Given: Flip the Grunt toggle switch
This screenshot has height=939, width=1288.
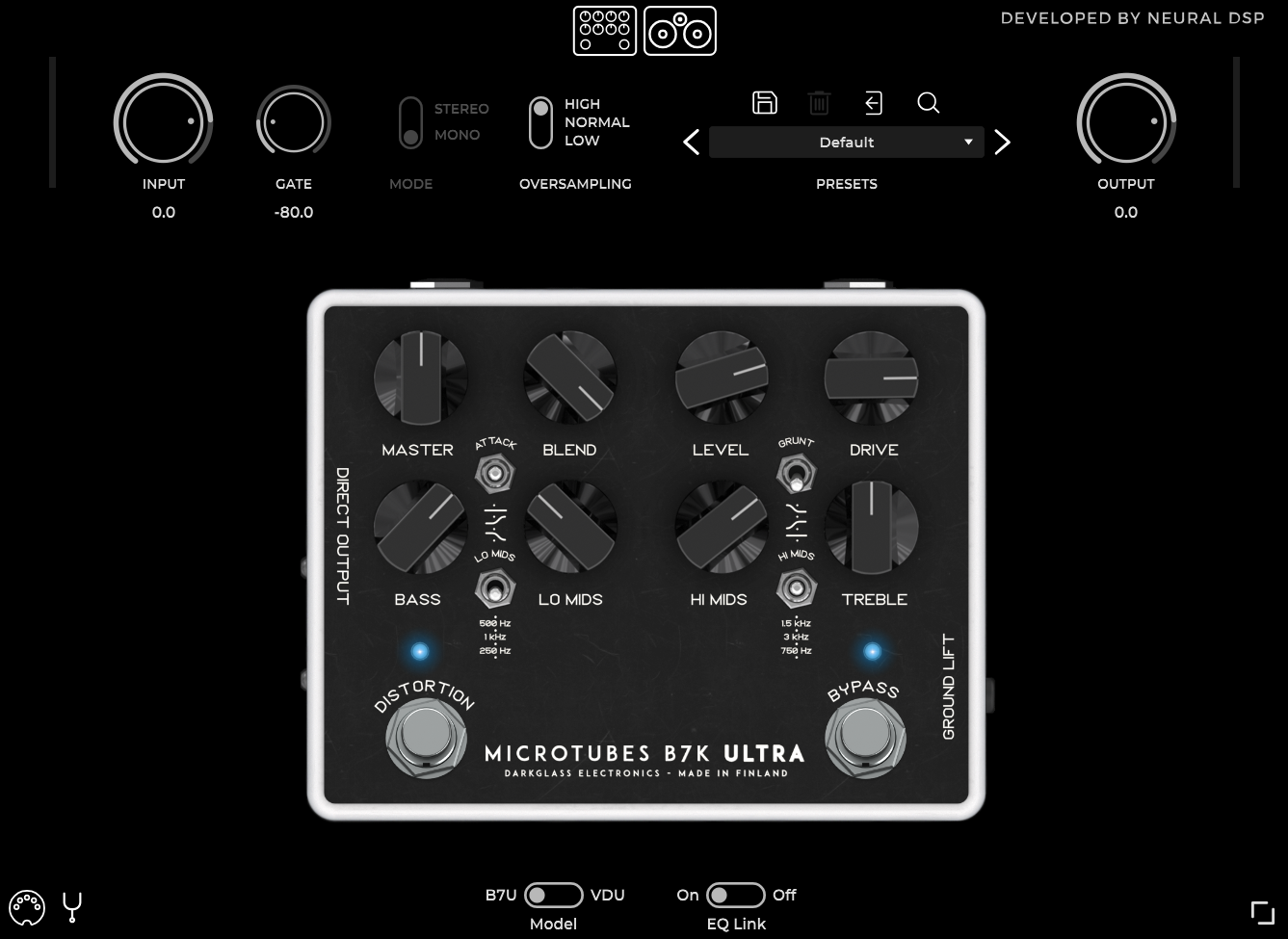Looking at the screenshot, I should click(797, 474).
